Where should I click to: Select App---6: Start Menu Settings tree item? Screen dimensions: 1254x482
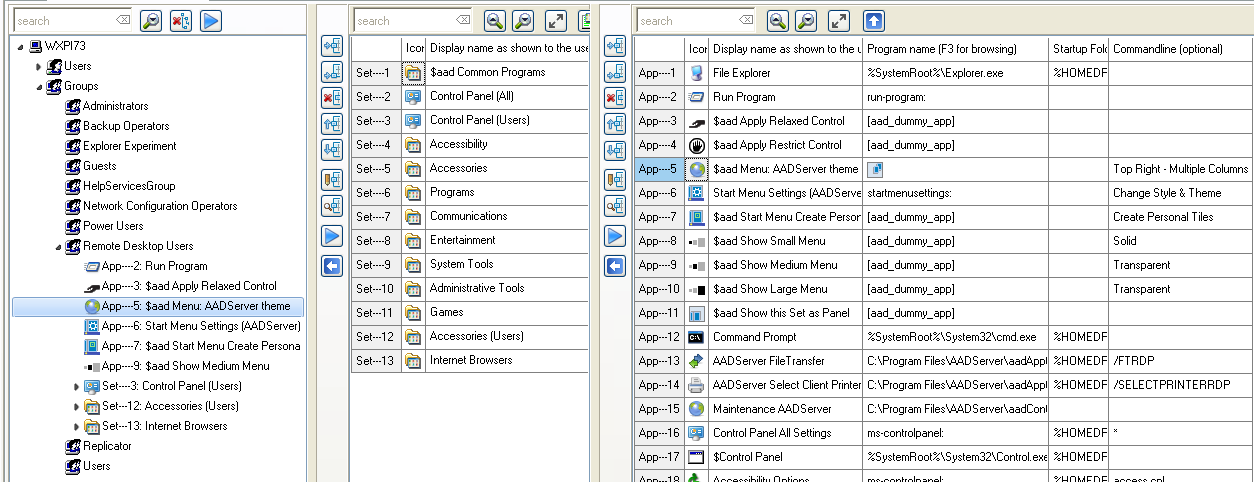coord(200,326)
